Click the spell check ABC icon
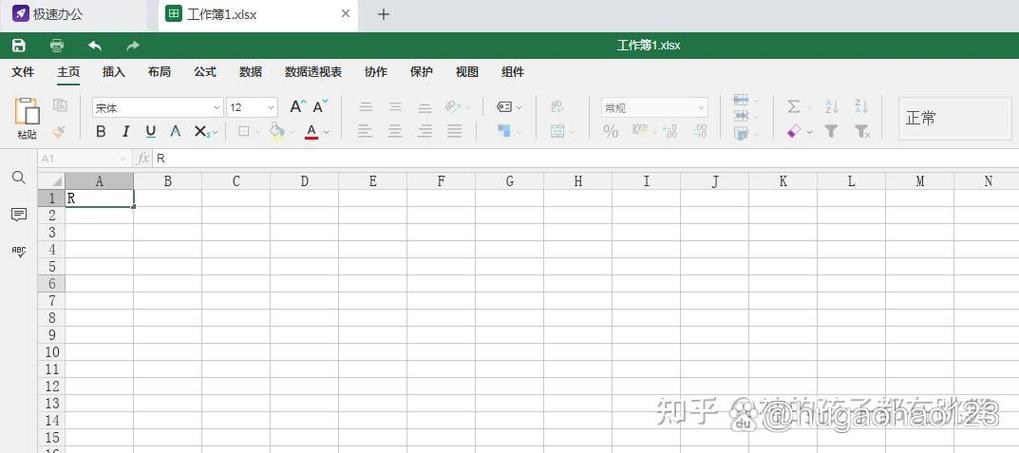 point(19,252)
